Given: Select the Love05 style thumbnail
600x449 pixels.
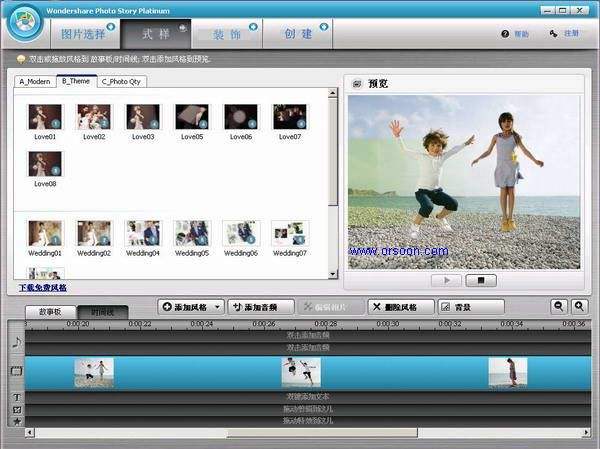Looking at the screenshot, I should [192, 117].
